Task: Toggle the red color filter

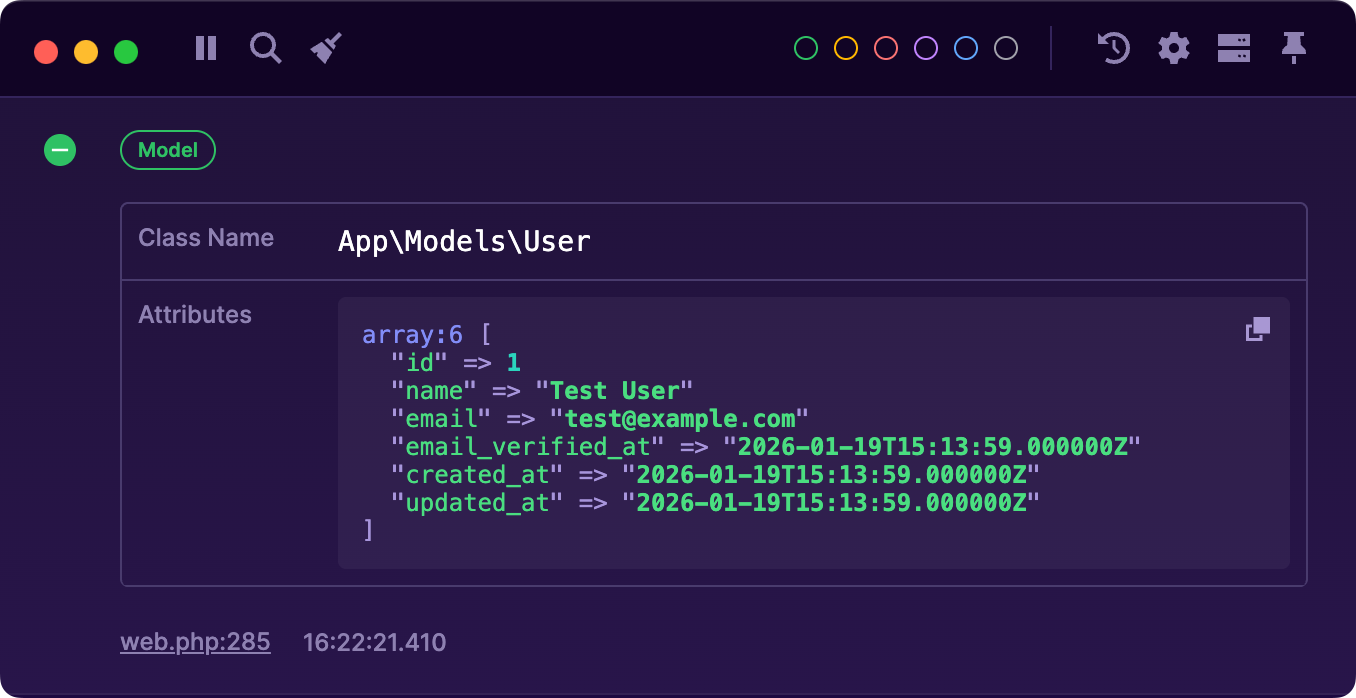Action: coord(885,47)
